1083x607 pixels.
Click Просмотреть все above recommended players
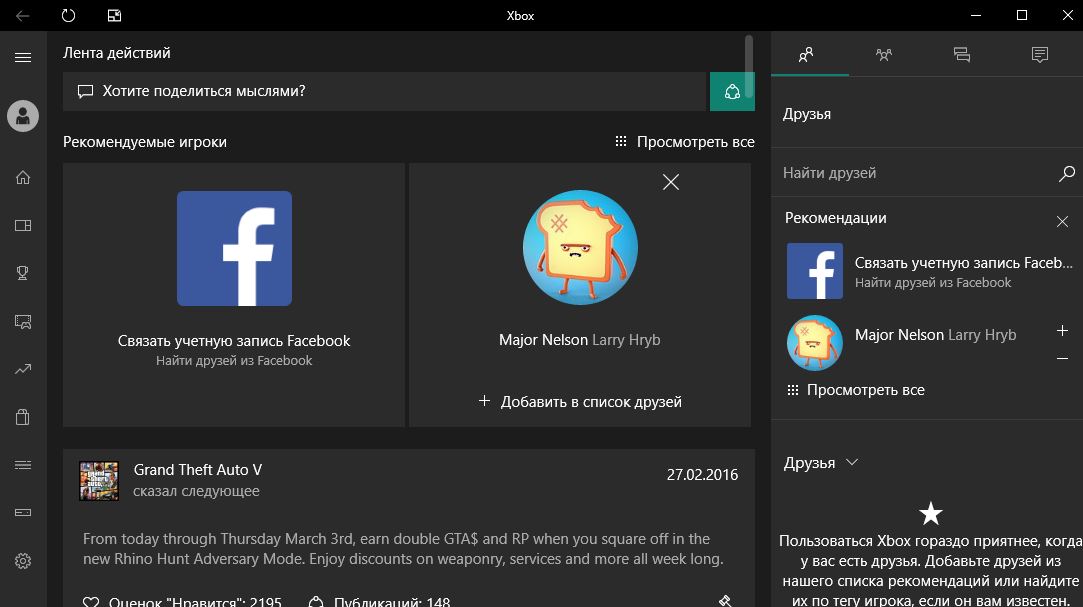pyautogui.click(x=685, y=142)
